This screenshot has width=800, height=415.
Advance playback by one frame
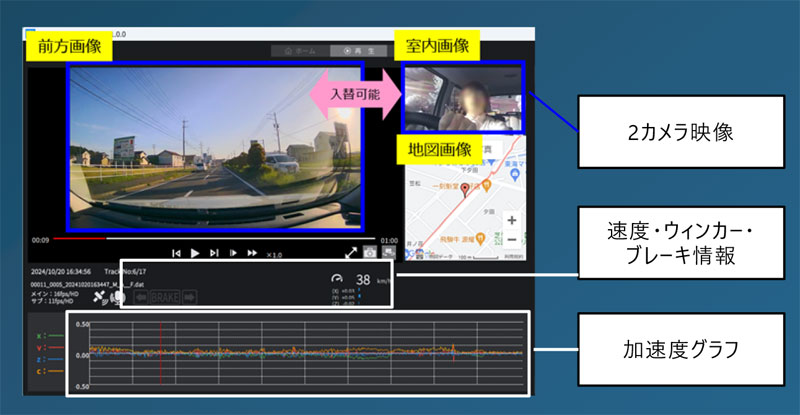pyautogui.click(x=233, y=253)
